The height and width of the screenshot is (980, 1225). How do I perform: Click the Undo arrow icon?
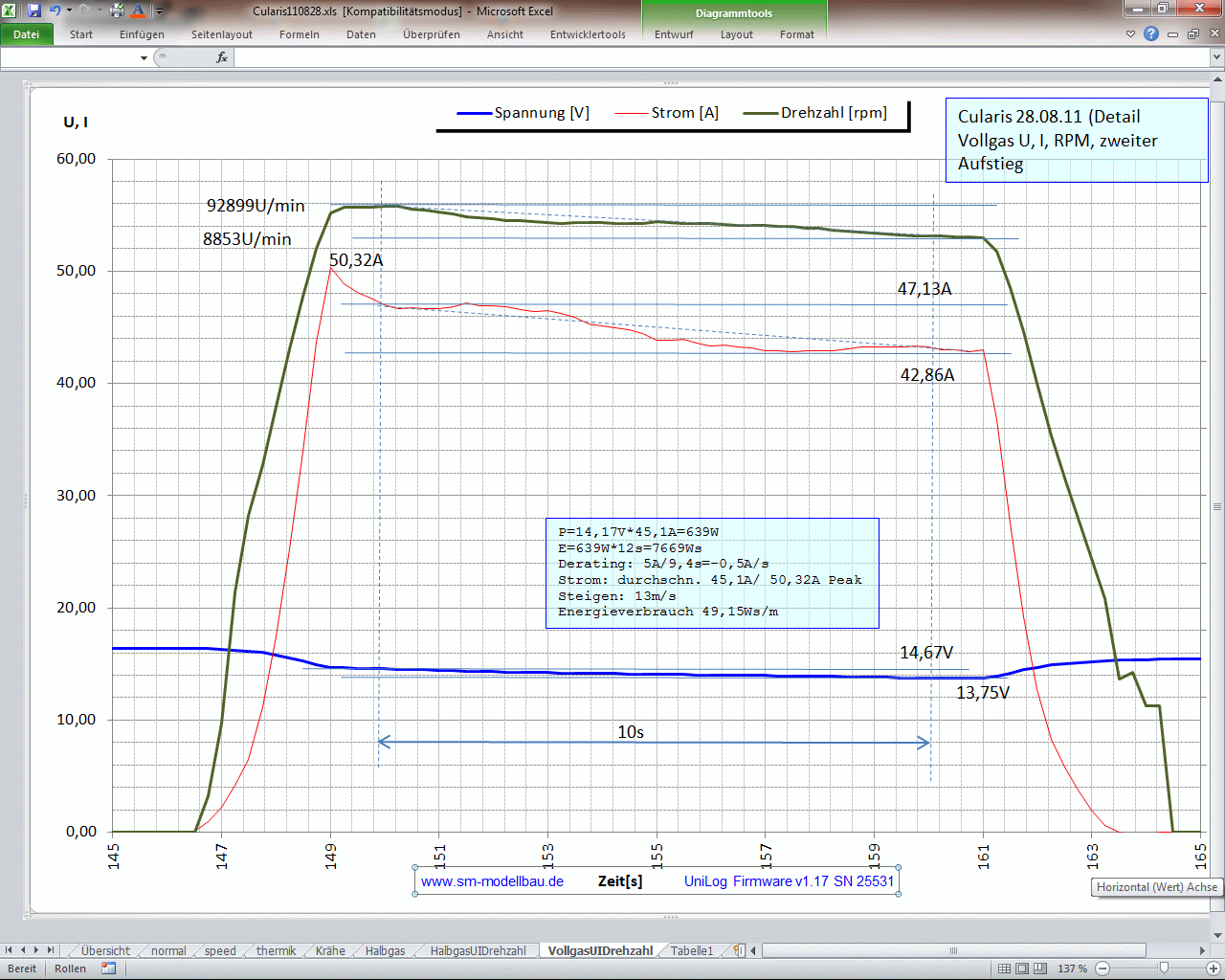(55, 11)
